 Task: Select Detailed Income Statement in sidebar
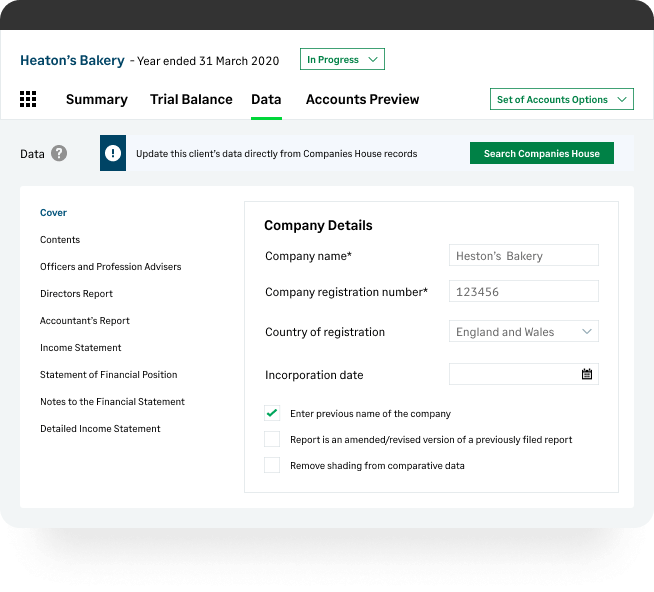tap(100, 429)
